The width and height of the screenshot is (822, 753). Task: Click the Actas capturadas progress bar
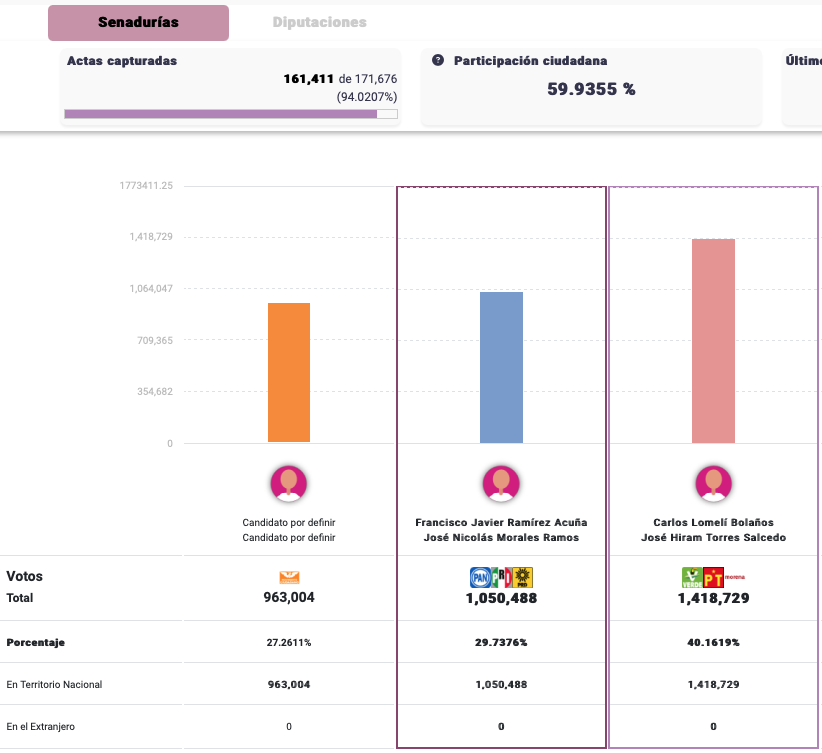(230, 114)
